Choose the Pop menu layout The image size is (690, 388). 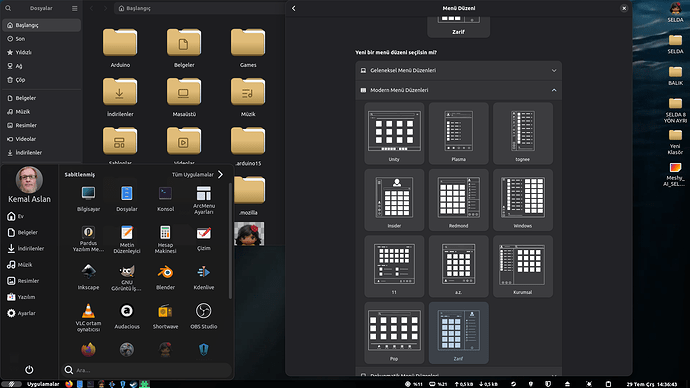394,333
